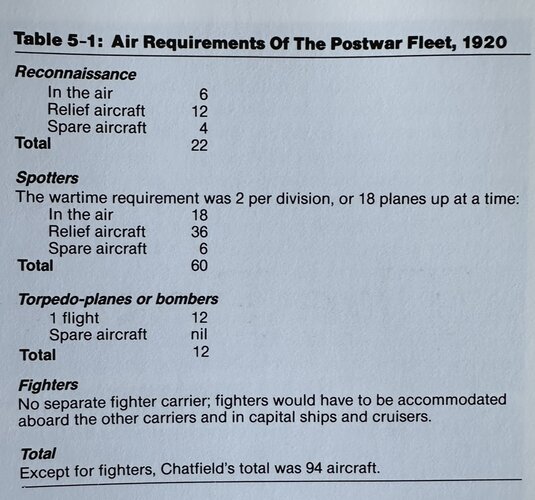The width and height of the screenshot is (535, 500).
Task: Click the 'nil' spare aircraft value
Action: (x=199, y=334)
